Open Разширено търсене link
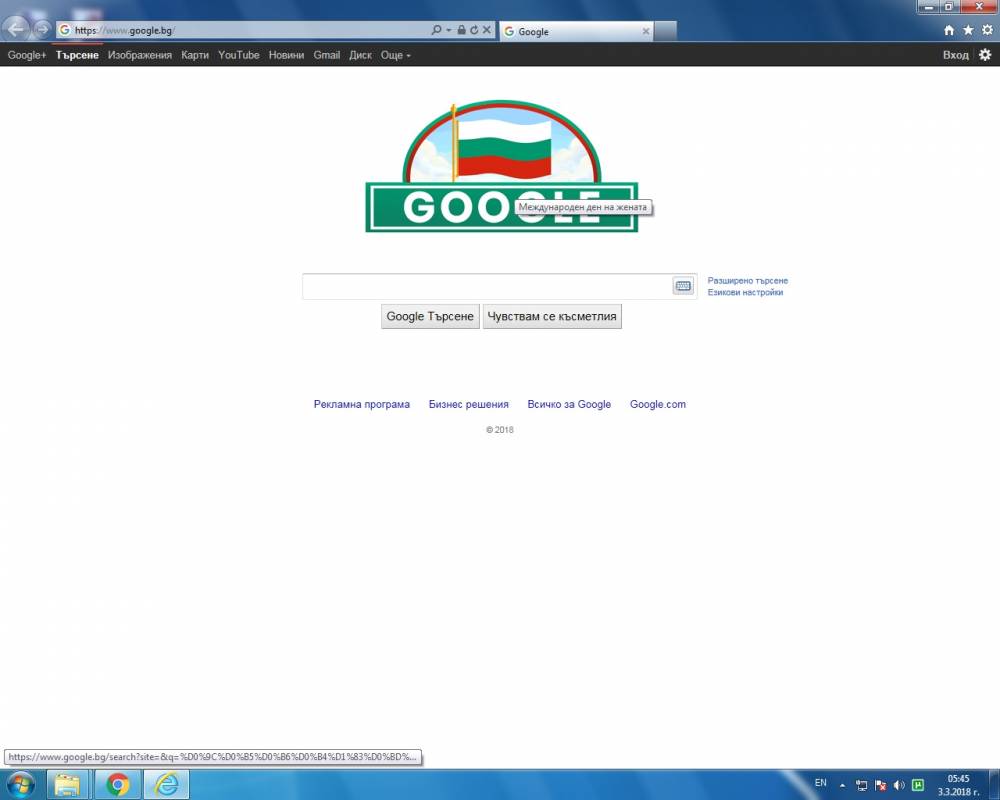Viewport: 1000px width, 800px height. [747, 281]
